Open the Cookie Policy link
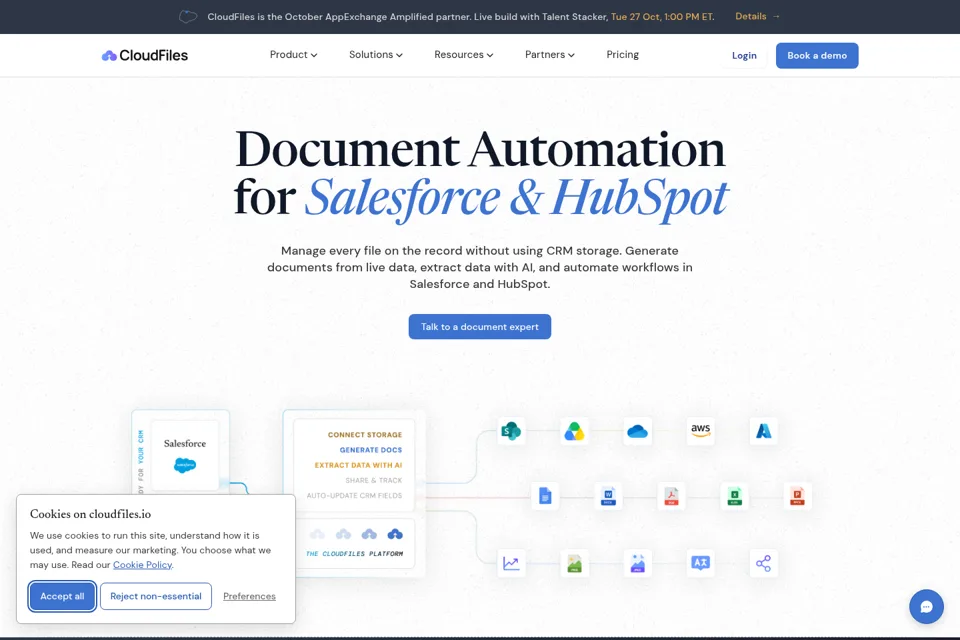This screenshot has height=640, width=960. pyautogui.click(x=142, y=565)
